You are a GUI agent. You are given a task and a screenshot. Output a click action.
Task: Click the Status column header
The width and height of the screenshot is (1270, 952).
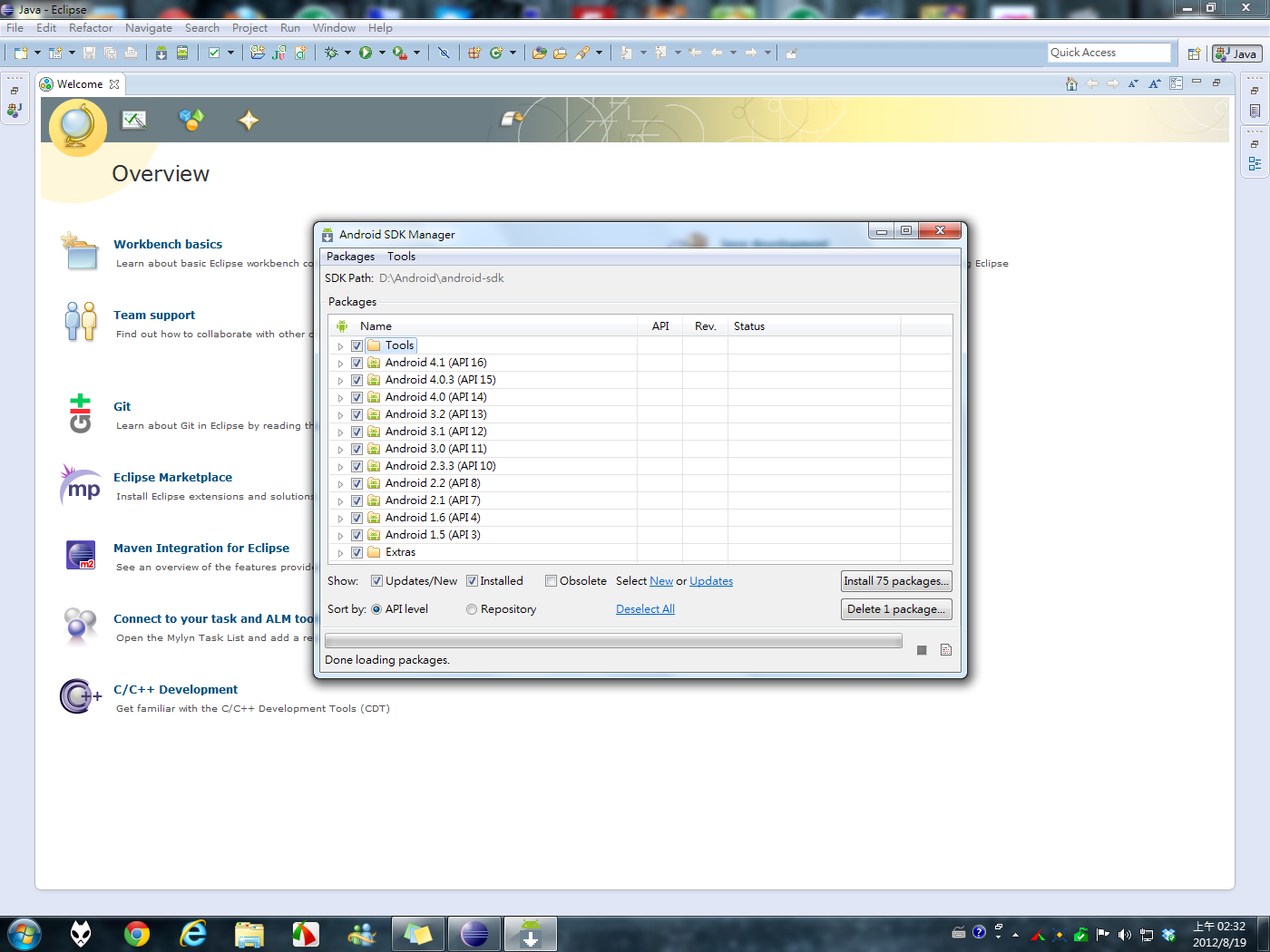click(814, 326)
